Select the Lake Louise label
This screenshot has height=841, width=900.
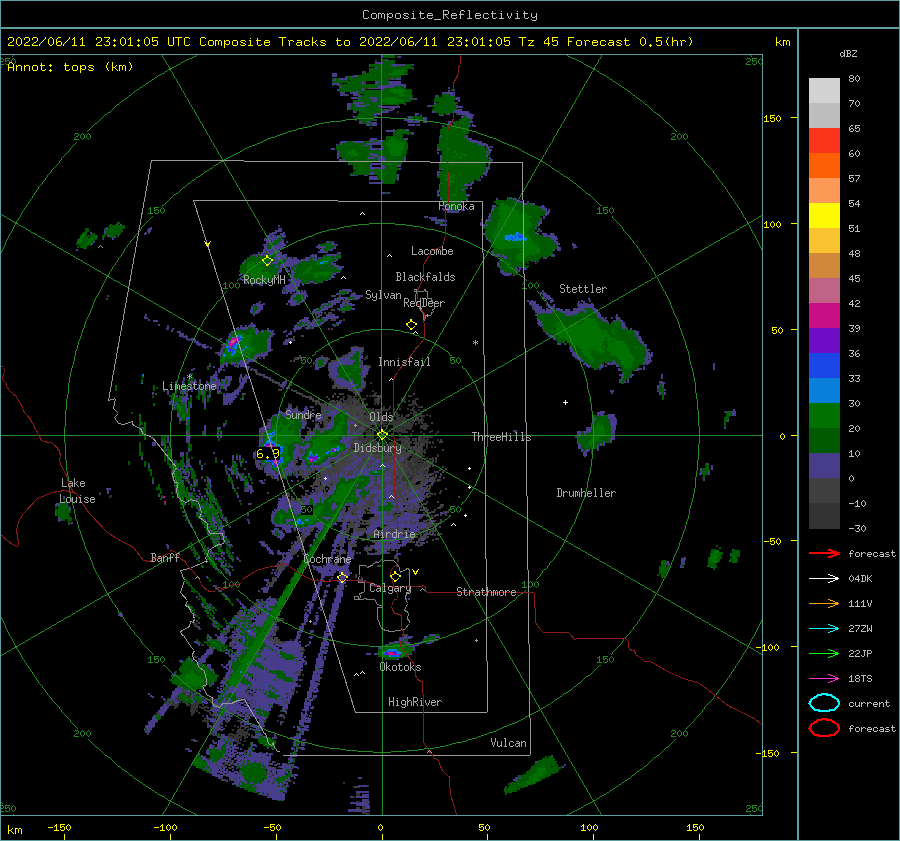[77, 491]
